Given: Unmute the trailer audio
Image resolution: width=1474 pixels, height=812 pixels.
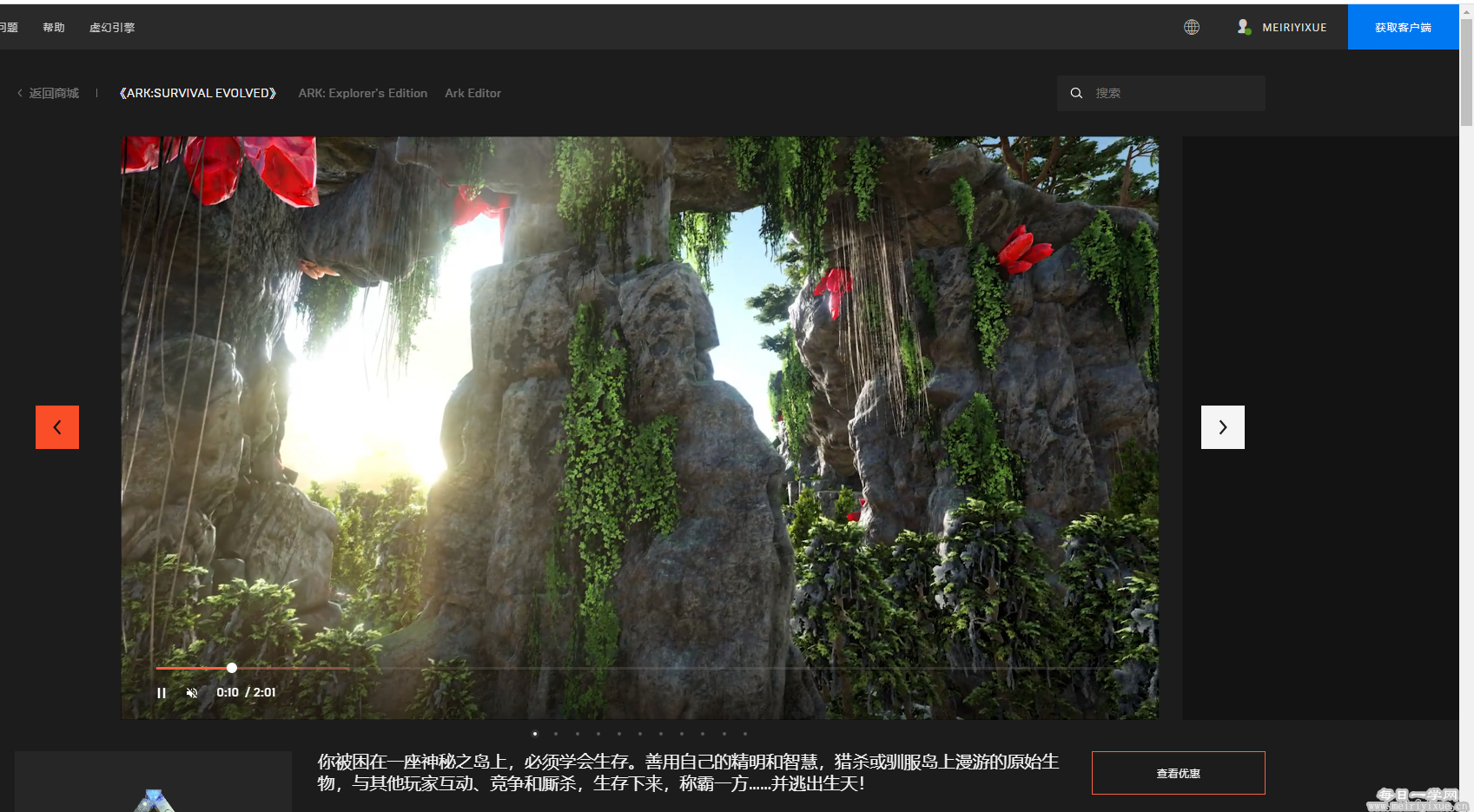Looking at the screenshot, I should click(192, 693).
